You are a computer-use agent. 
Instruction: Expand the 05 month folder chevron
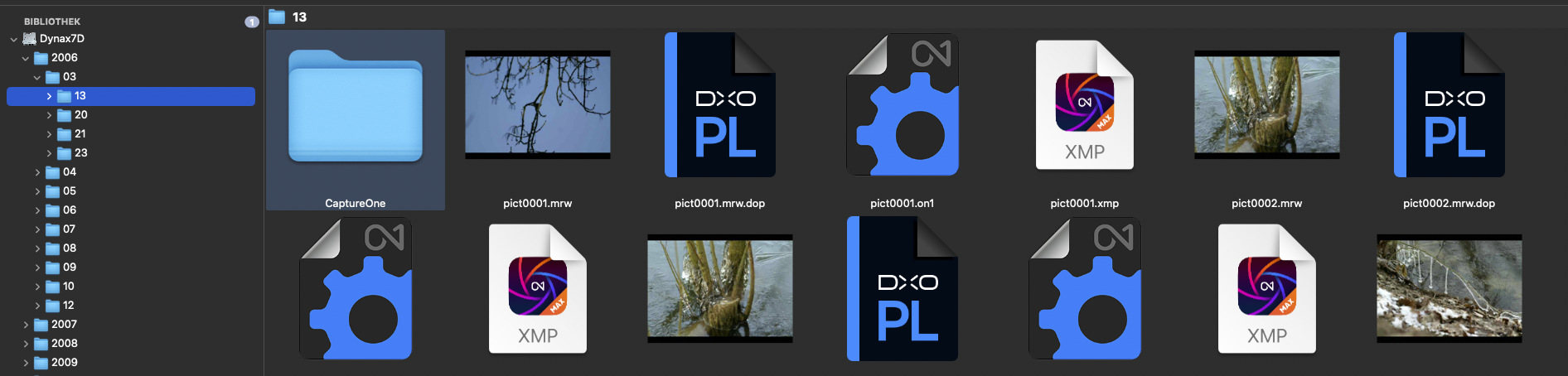tap(37, 191)
